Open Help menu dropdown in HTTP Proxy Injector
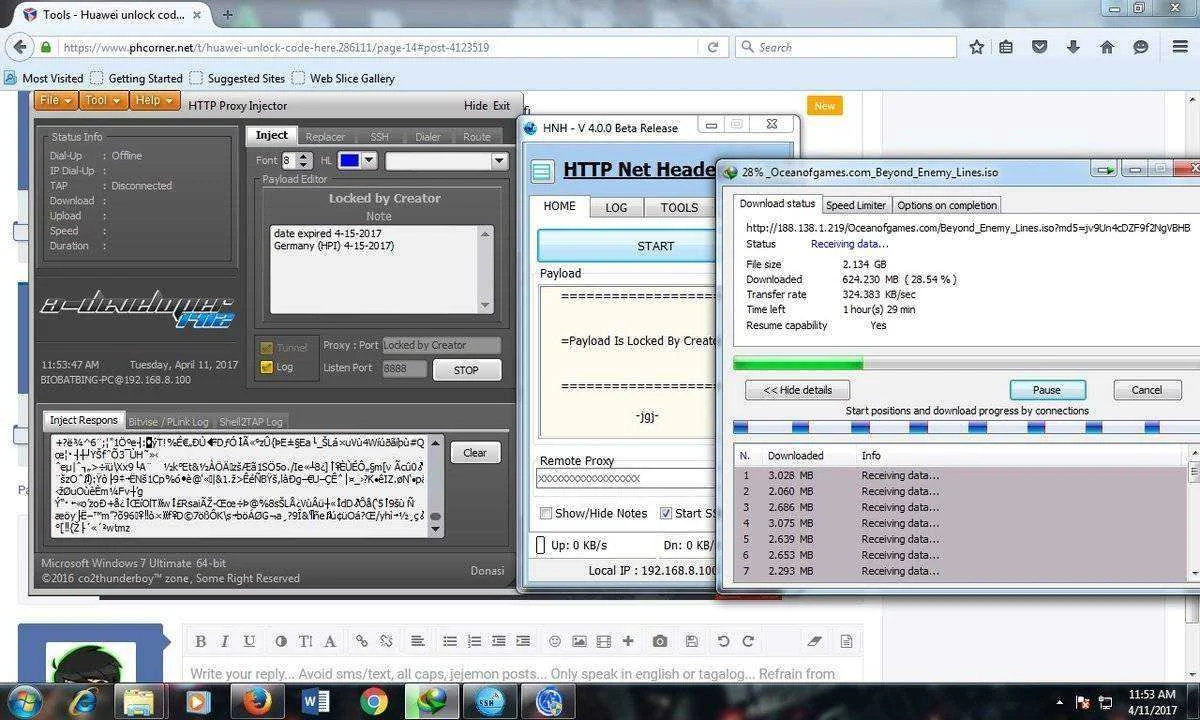The image size is (1200, 720). pyautogui.click(x=154, y=100)
